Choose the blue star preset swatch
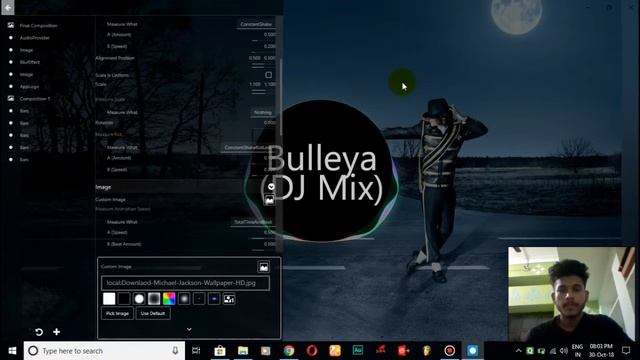The width and height of the screenshot is (640, 360). (x=214, y=299)
